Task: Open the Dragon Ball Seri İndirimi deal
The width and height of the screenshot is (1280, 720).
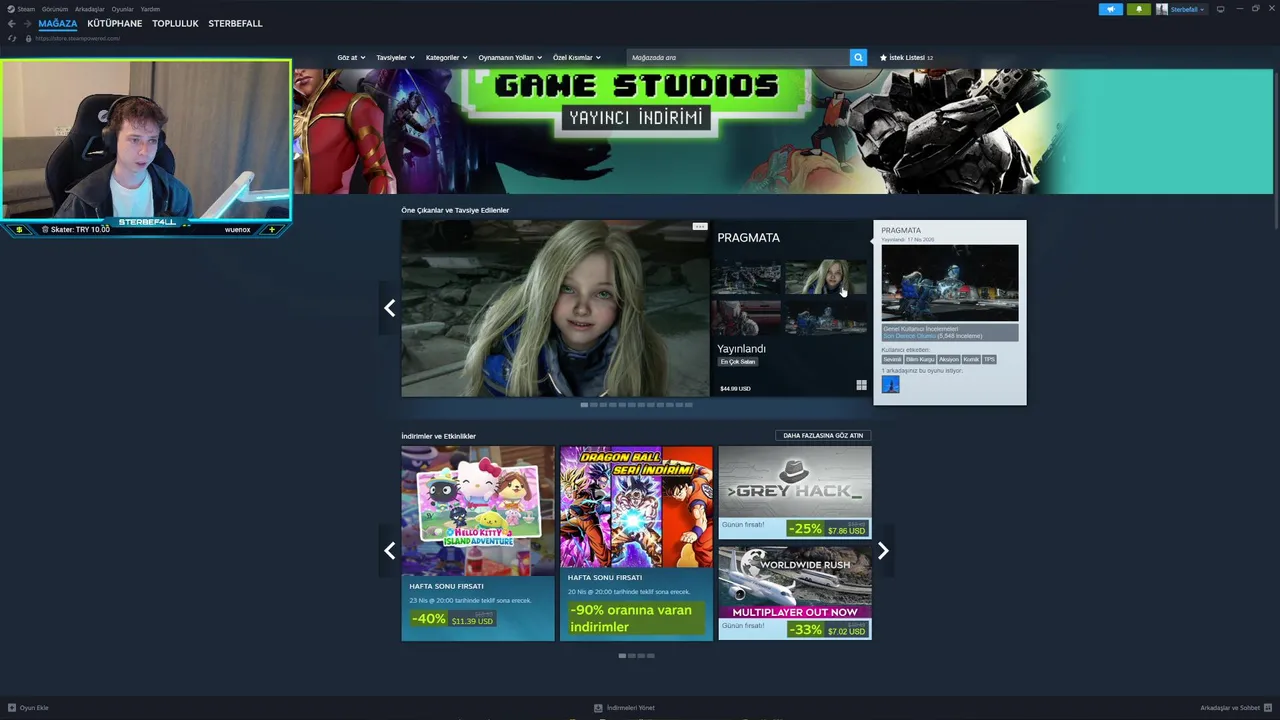Action: click(x=636, y=543)
